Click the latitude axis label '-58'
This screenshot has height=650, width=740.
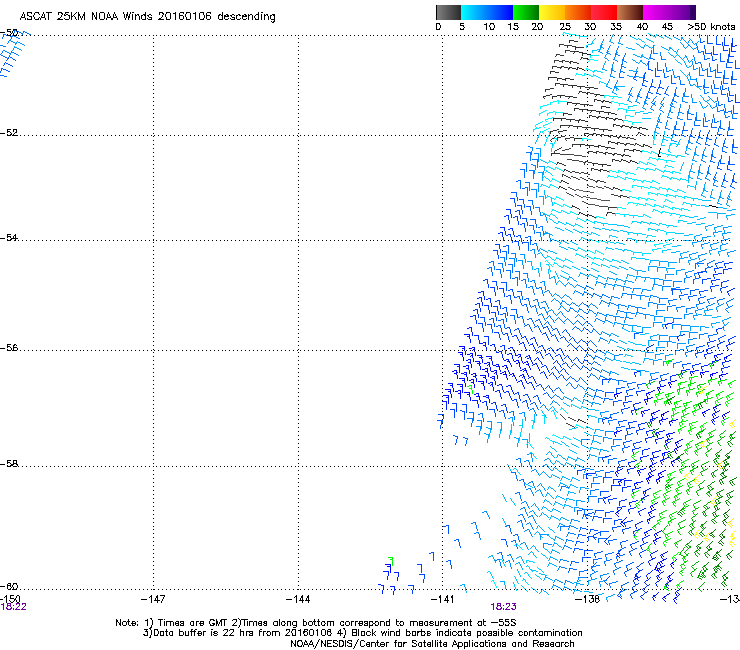pos(9,464)
